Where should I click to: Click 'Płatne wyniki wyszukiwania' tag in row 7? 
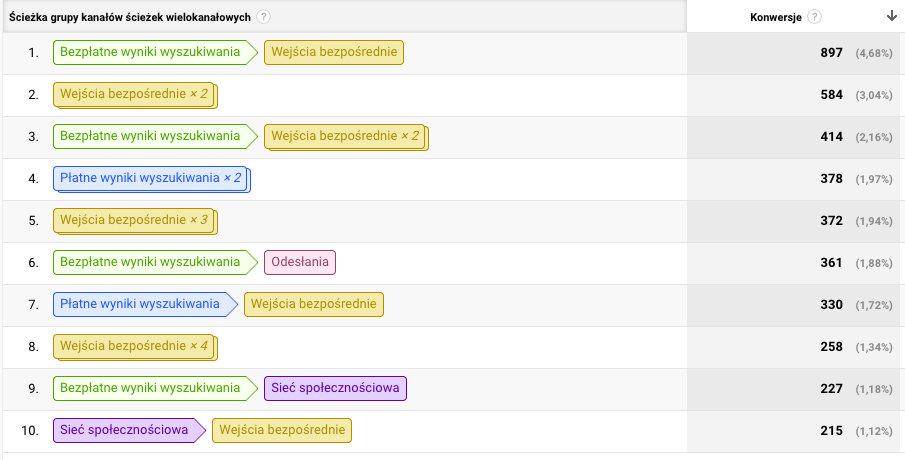(145, 305)
